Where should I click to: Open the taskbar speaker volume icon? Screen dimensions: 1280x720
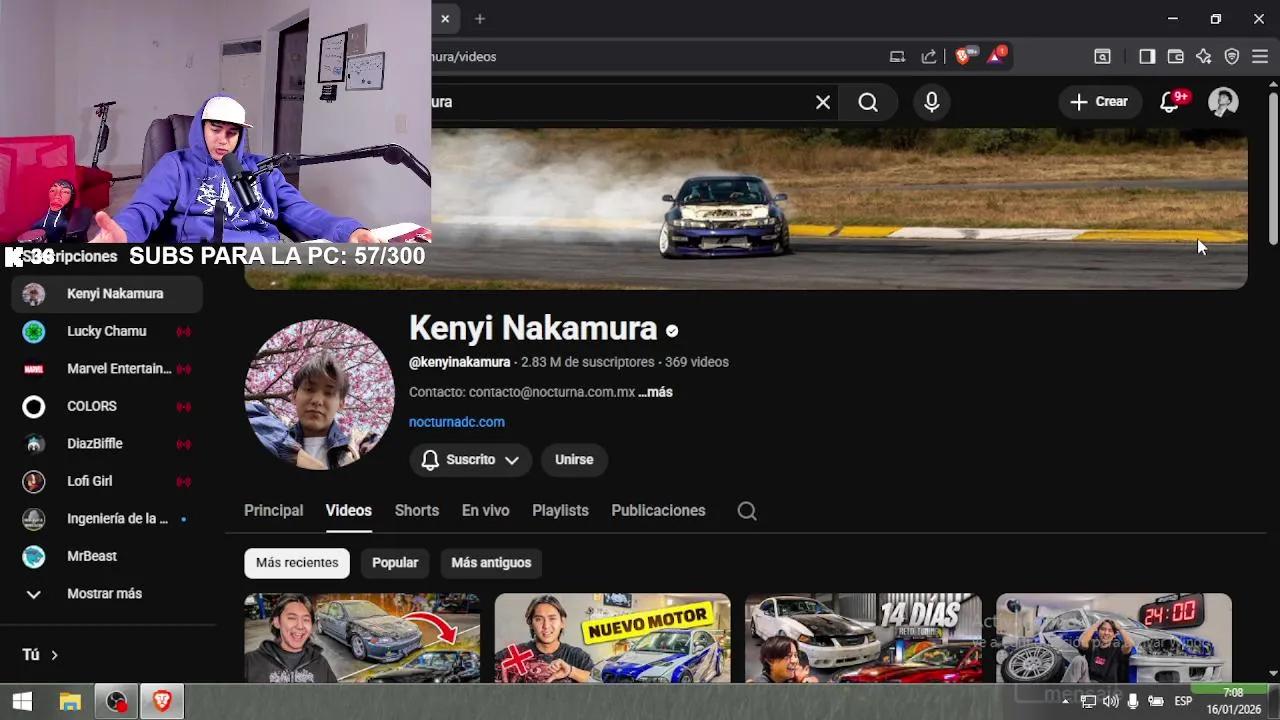point(1110,702)
